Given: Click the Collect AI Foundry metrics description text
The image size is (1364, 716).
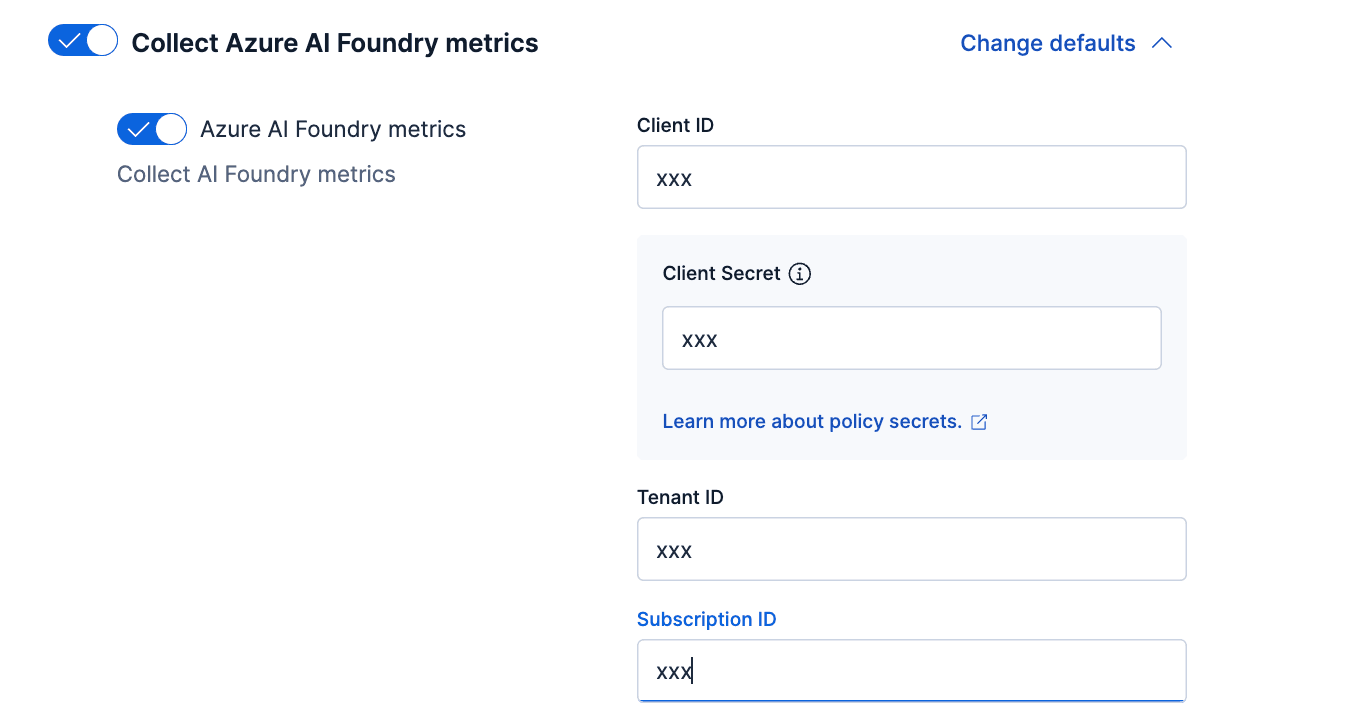Looking at the screenshot, I should point(255,174).
